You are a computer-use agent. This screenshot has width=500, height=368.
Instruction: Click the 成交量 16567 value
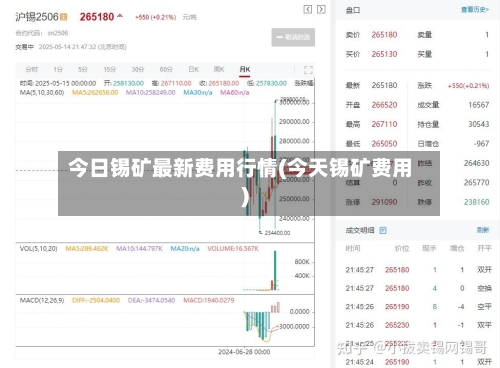coord(479,105)
